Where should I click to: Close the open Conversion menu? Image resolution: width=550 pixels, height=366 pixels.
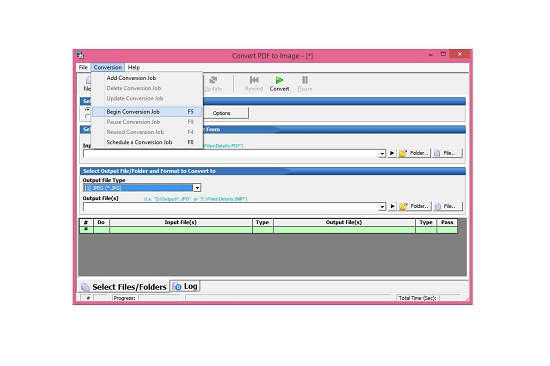pos(108,67)
